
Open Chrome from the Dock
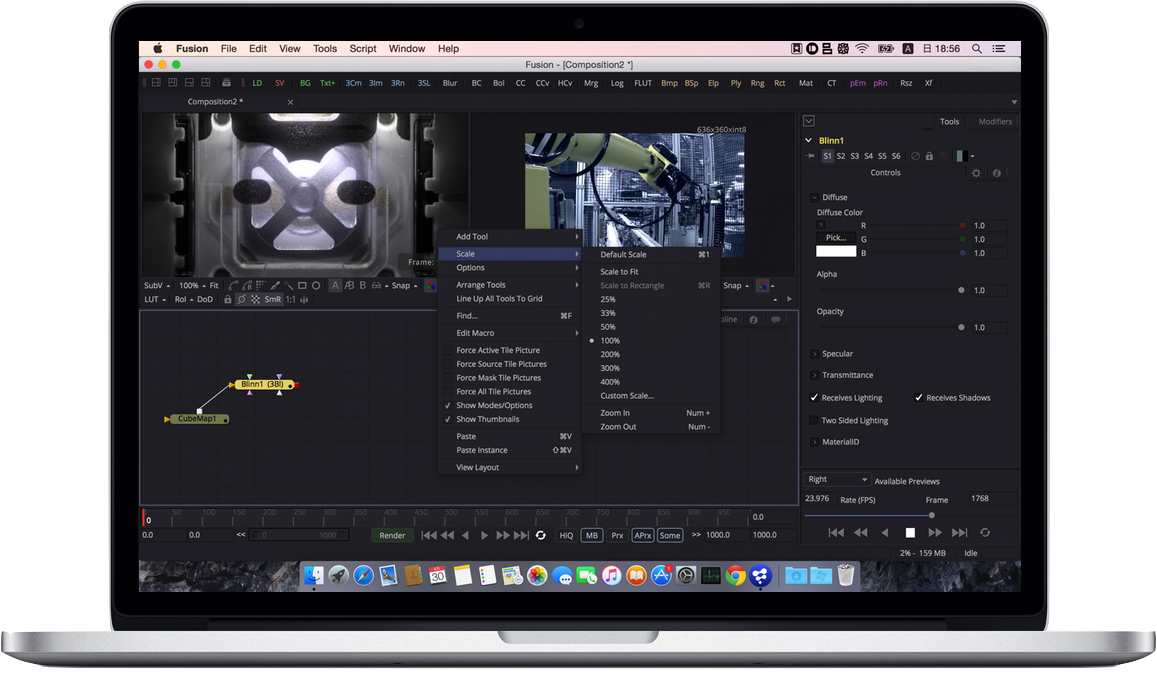736,575
